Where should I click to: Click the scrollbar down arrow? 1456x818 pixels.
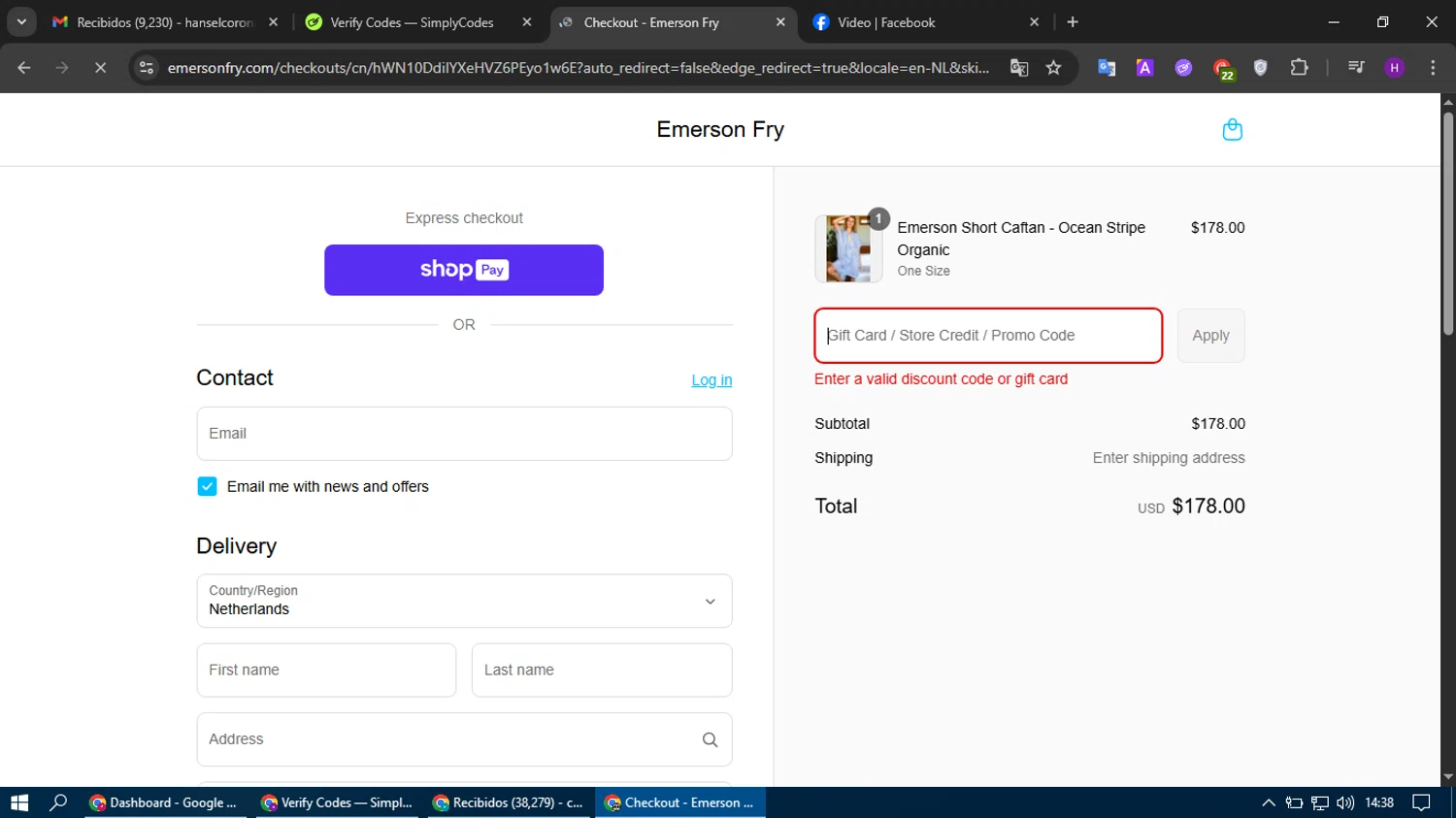(1448, 777)
